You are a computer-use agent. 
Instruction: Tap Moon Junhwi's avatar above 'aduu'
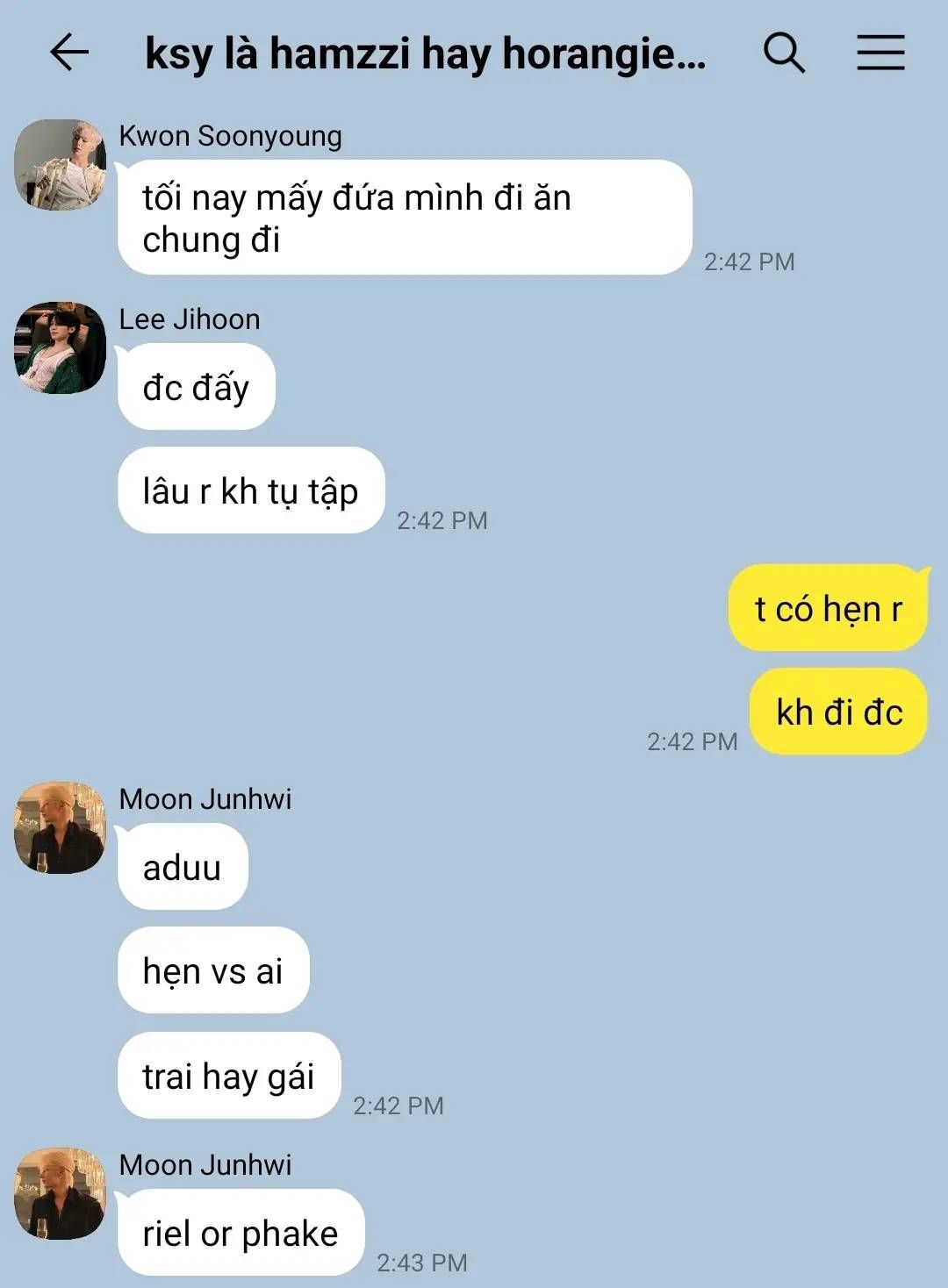[x=61, y=828]
